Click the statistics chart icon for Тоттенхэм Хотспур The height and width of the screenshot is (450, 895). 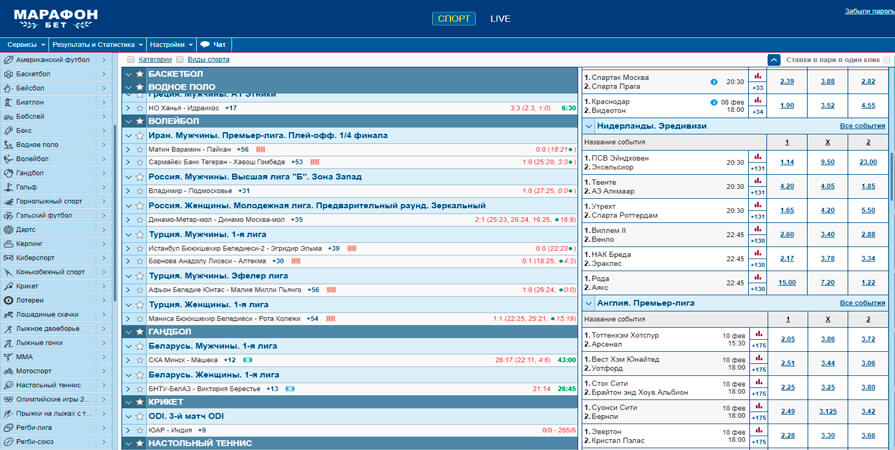tap(758, 334)
